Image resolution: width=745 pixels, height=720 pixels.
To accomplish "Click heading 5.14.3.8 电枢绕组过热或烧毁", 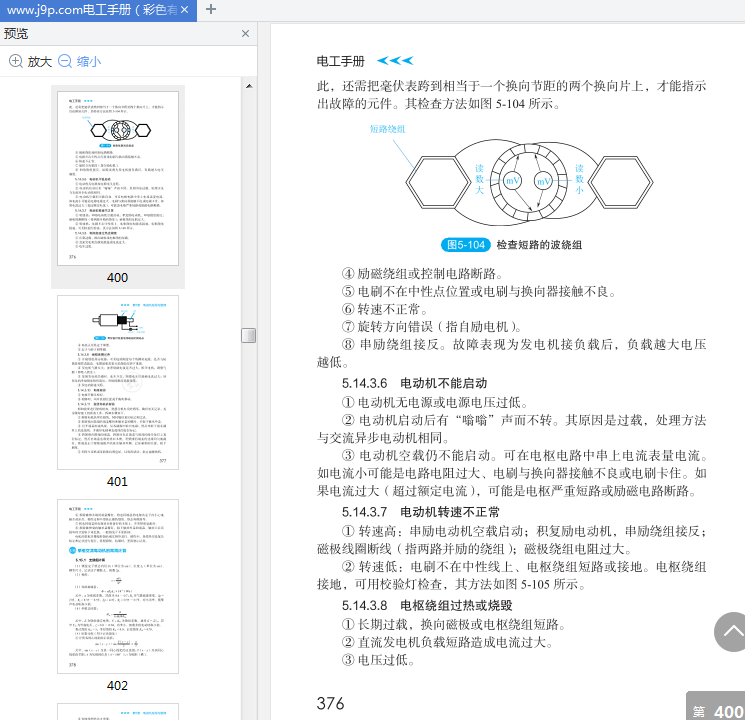I will (x=427, y=605).
